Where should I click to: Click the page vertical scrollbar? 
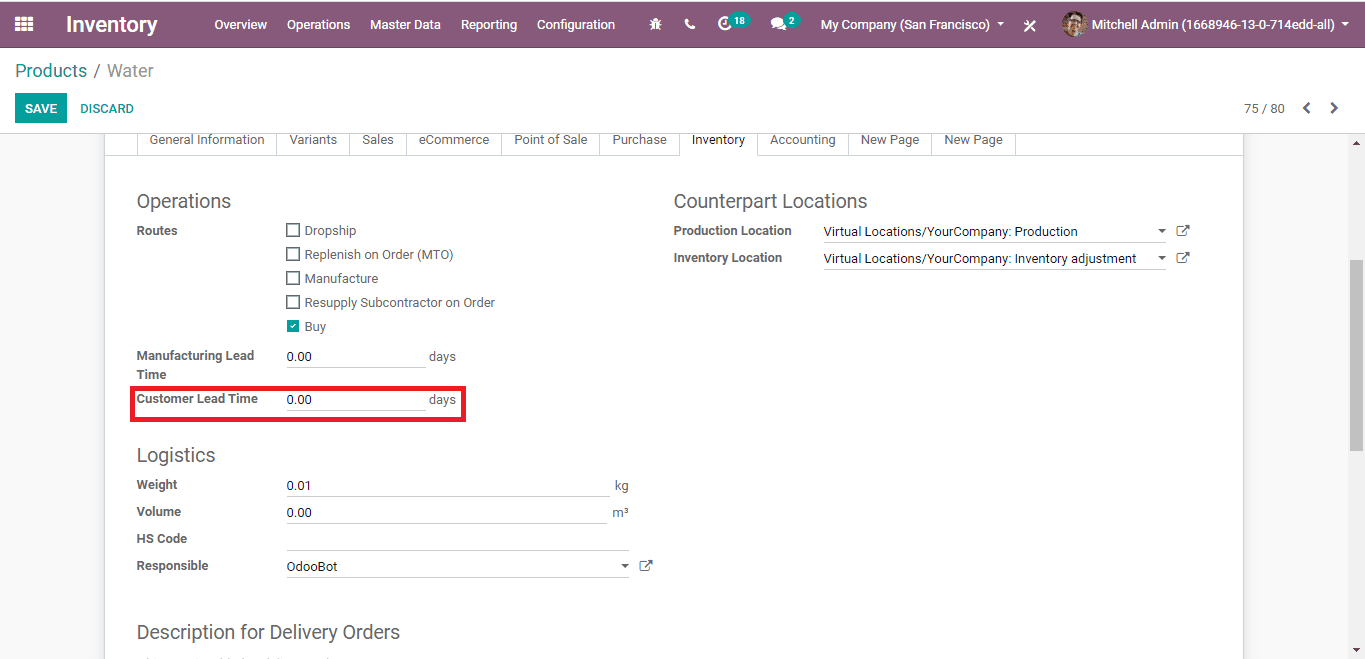tap(1357, 355)
